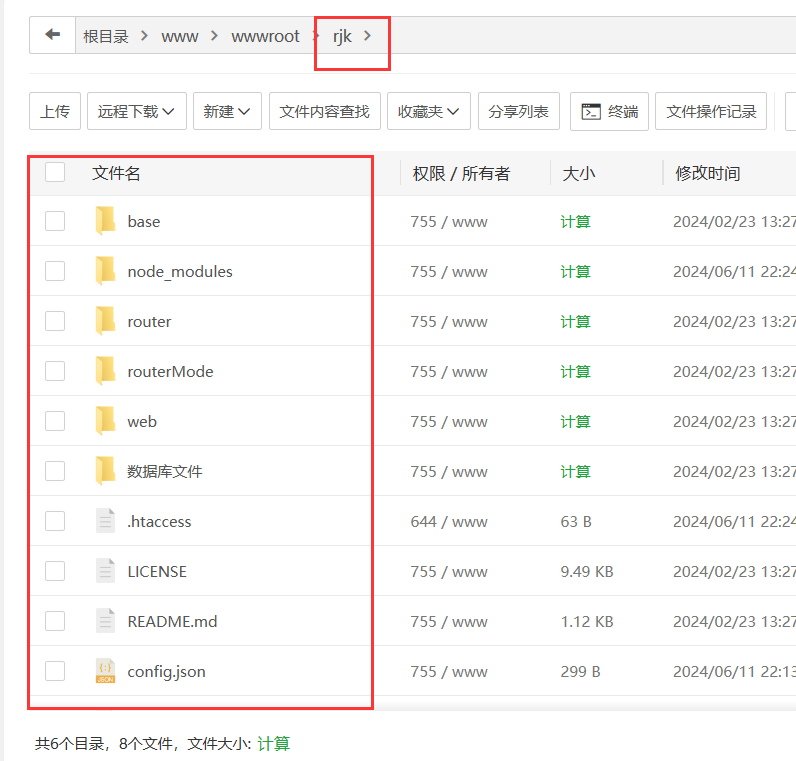Check the README.md file checkbox

(x=55, y=621)
